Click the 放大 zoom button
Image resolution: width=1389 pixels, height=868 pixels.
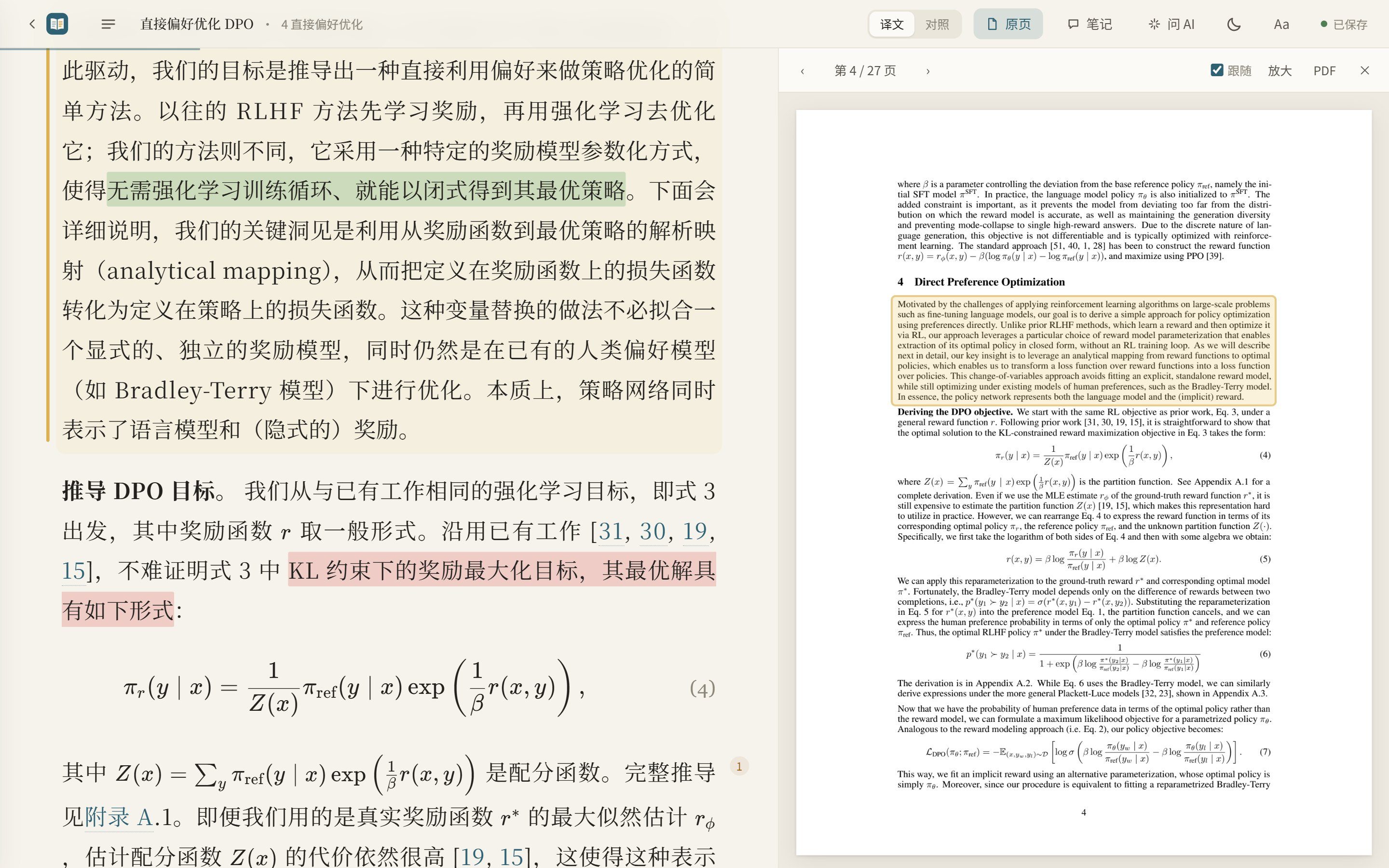(1280, 70)
